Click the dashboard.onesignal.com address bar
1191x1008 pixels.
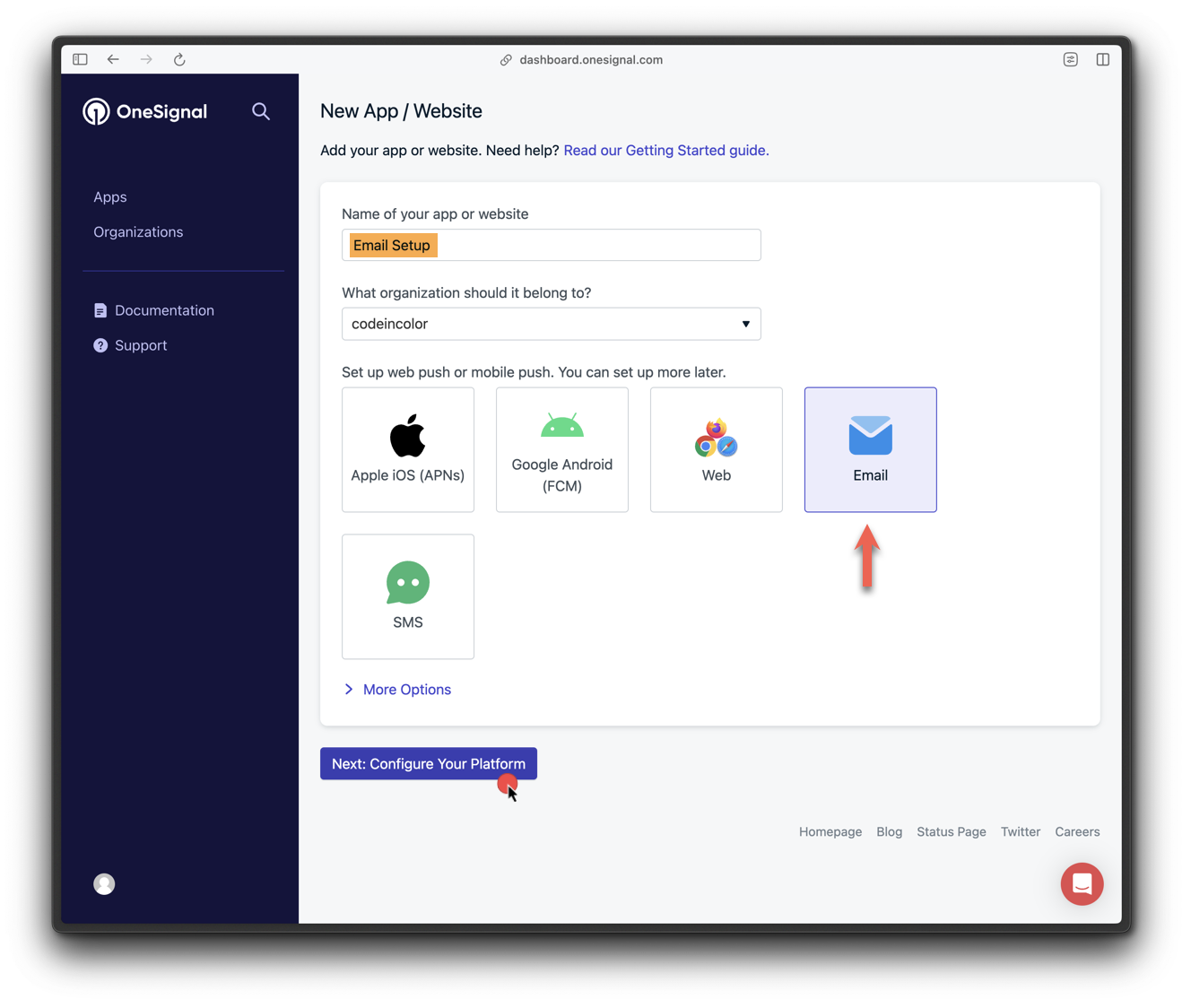(591, 60)
